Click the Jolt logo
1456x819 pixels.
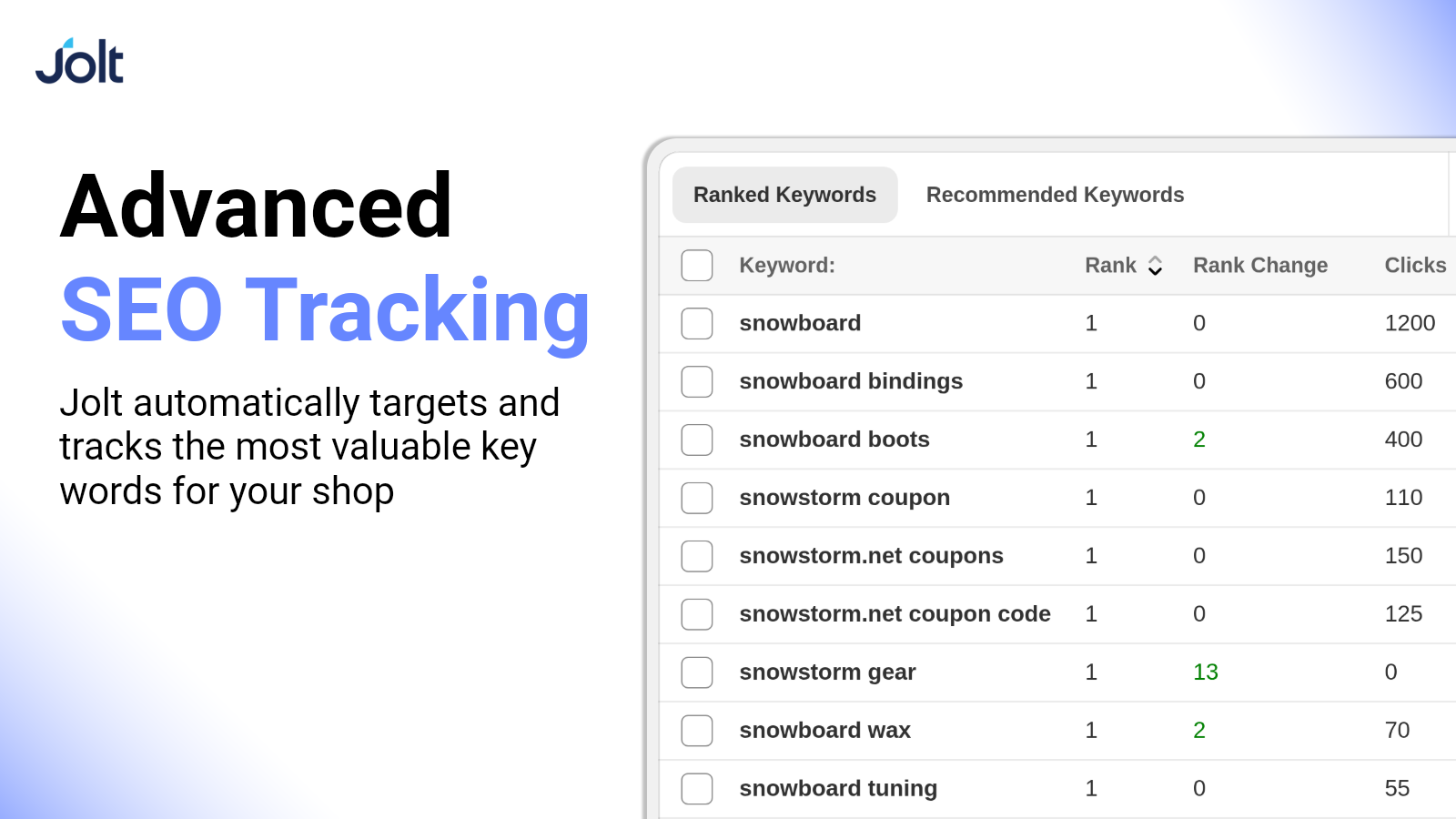[79, 61]
